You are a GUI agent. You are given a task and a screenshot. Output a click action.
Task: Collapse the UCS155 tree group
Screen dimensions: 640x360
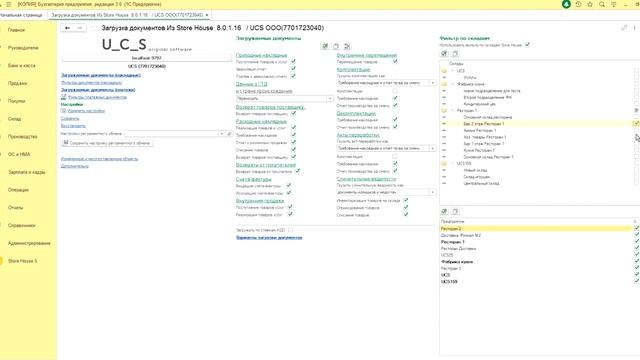[453, 163]
